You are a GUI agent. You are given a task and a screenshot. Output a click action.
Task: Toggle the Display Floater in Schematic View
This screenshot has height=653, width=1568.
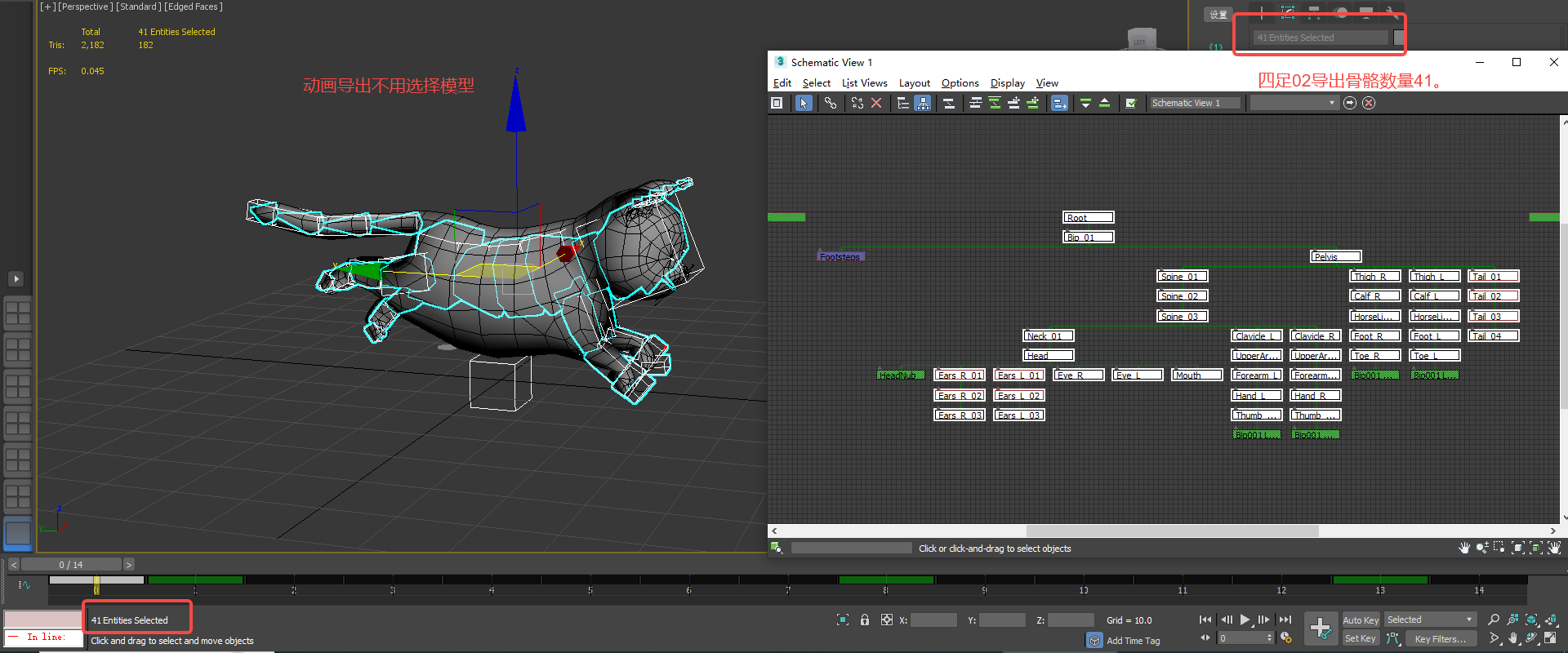tap(777, 103)
